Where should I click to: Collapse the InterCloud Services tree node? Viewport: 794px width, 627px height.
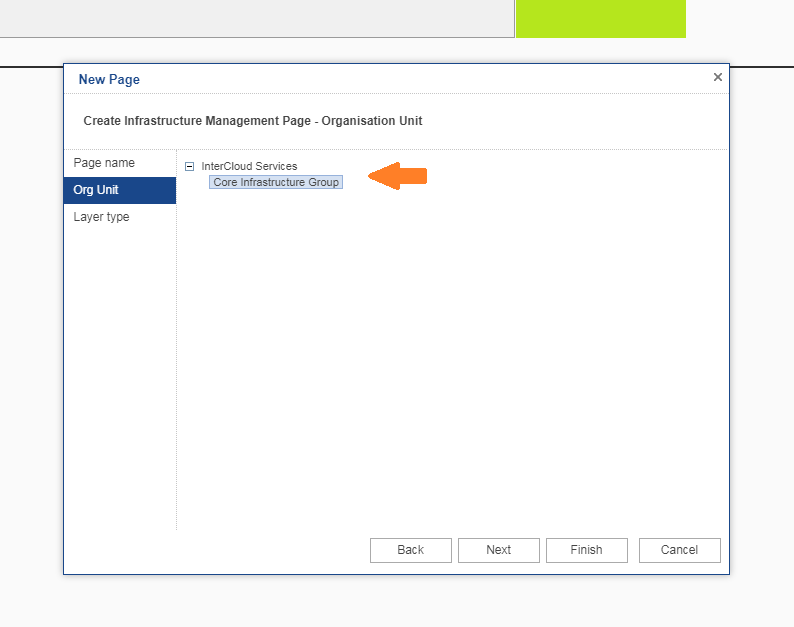click(189, 167)
